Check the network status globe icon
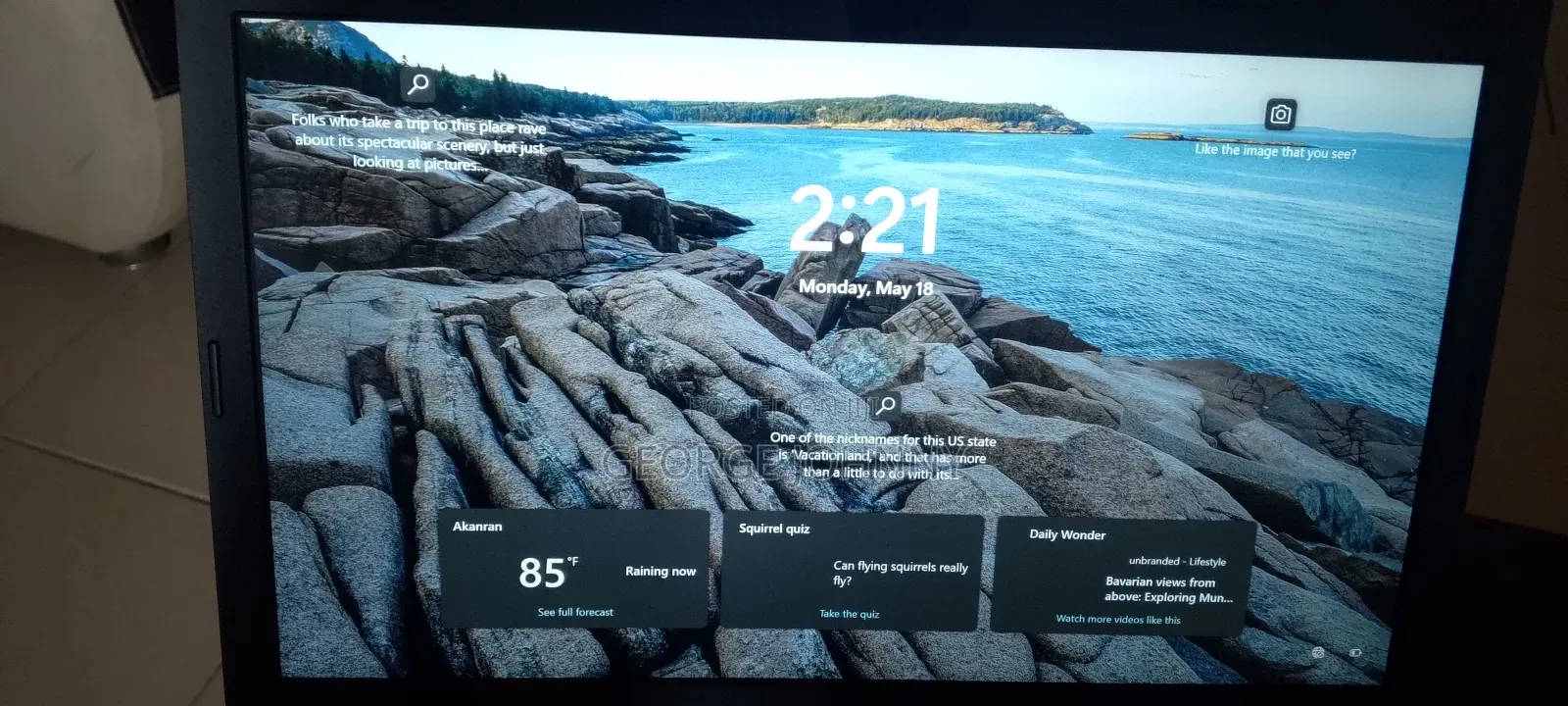The width and height of the screenshot is (1568, 706). coord(1318,652)
